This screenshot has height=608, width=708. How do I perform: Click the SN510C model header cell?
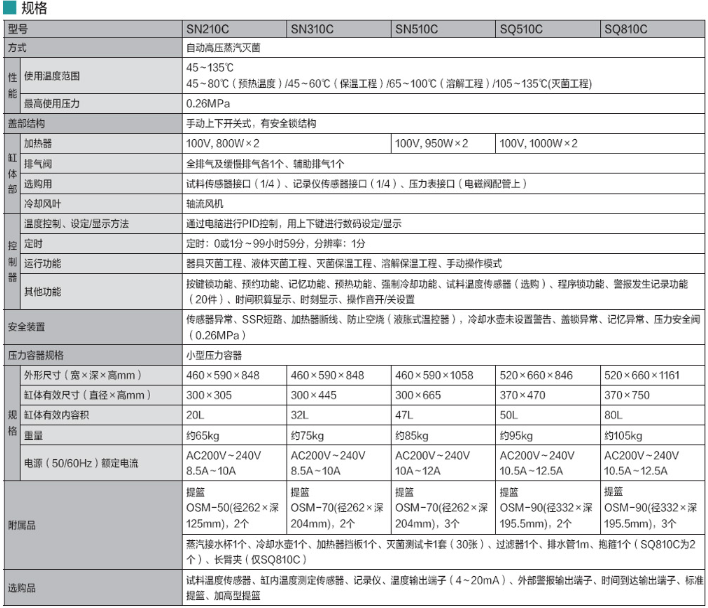[443, 29]
